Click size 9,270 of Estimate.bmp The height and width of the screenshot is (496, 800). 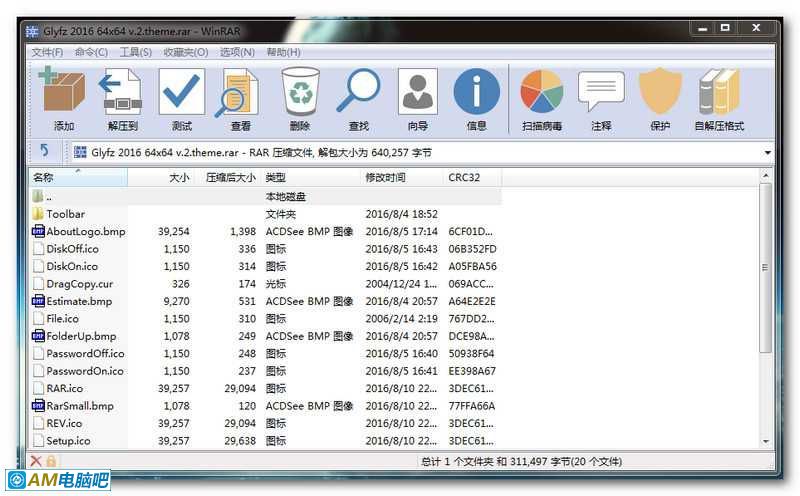click(x=176, y=301)
